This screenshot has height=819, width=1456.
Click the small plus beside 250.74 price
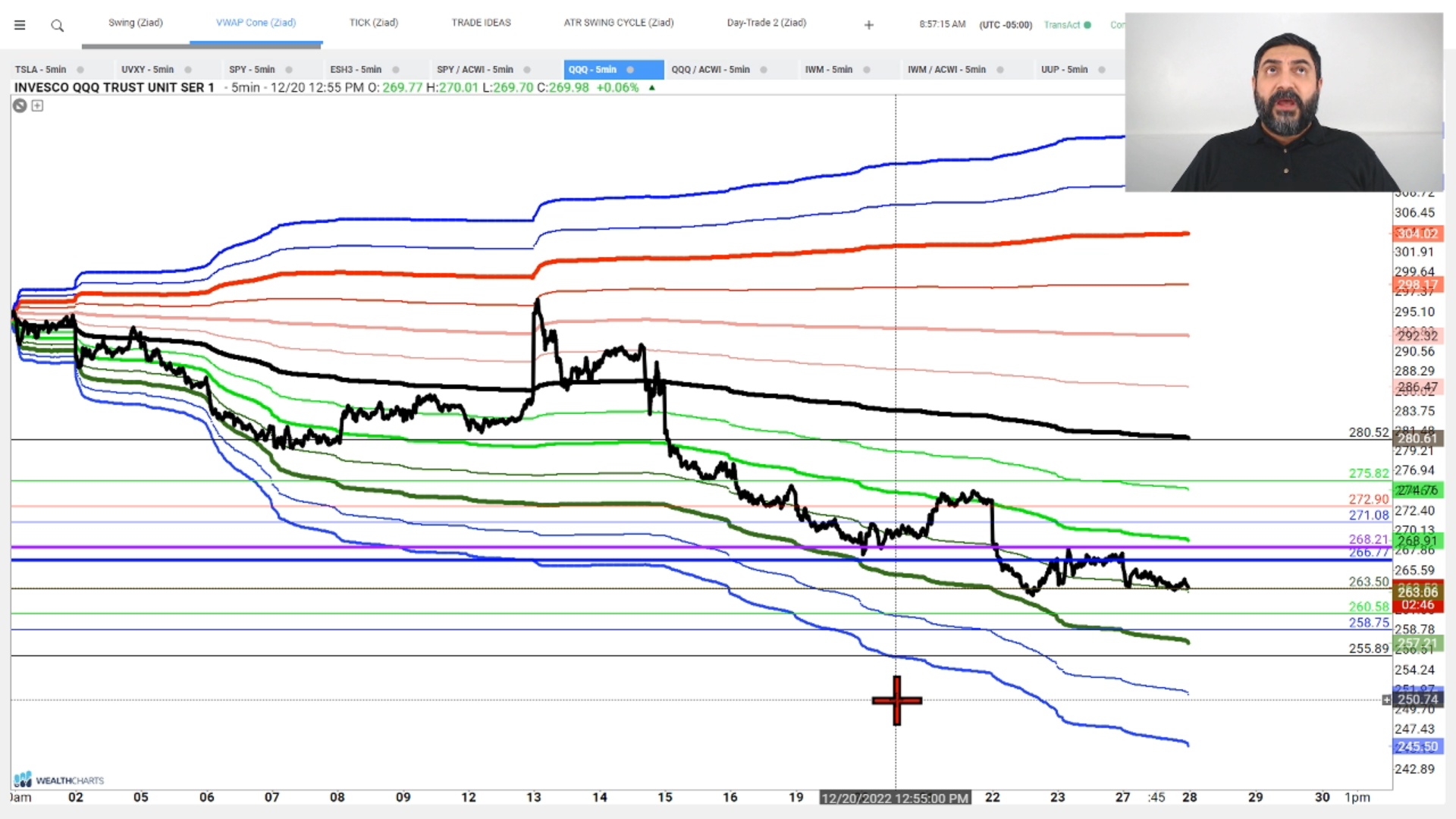tap(1387, 700)
